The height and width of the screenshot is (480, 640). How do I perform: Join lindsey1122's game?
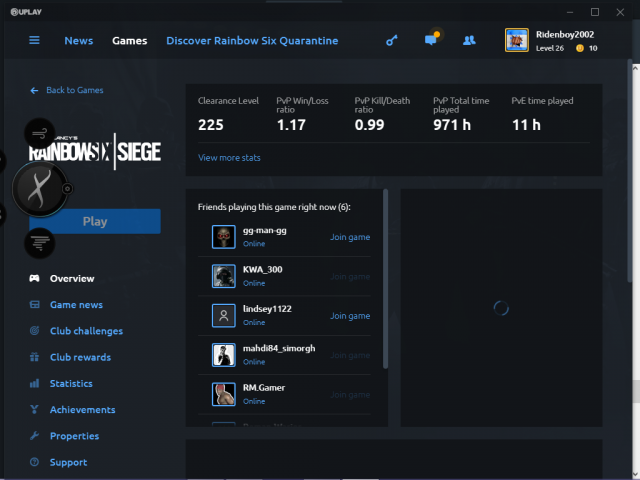click(350, 316)
